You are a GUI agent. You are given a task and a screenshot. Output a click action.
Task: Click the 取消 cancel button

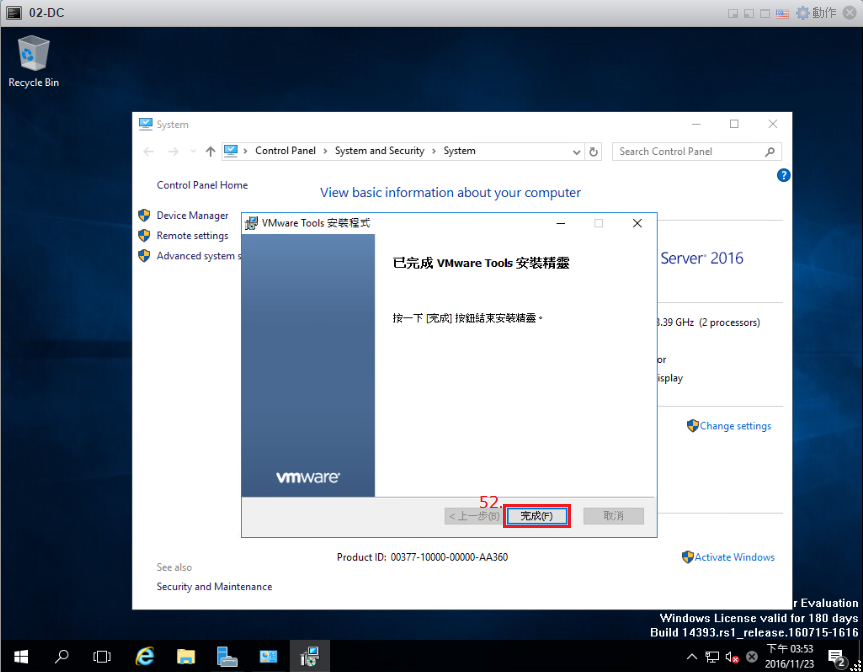(613, 516)
